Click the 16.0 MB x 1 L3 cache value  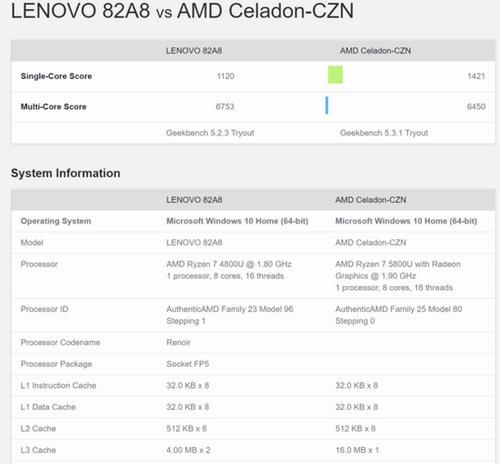click(x=357, y=450)
